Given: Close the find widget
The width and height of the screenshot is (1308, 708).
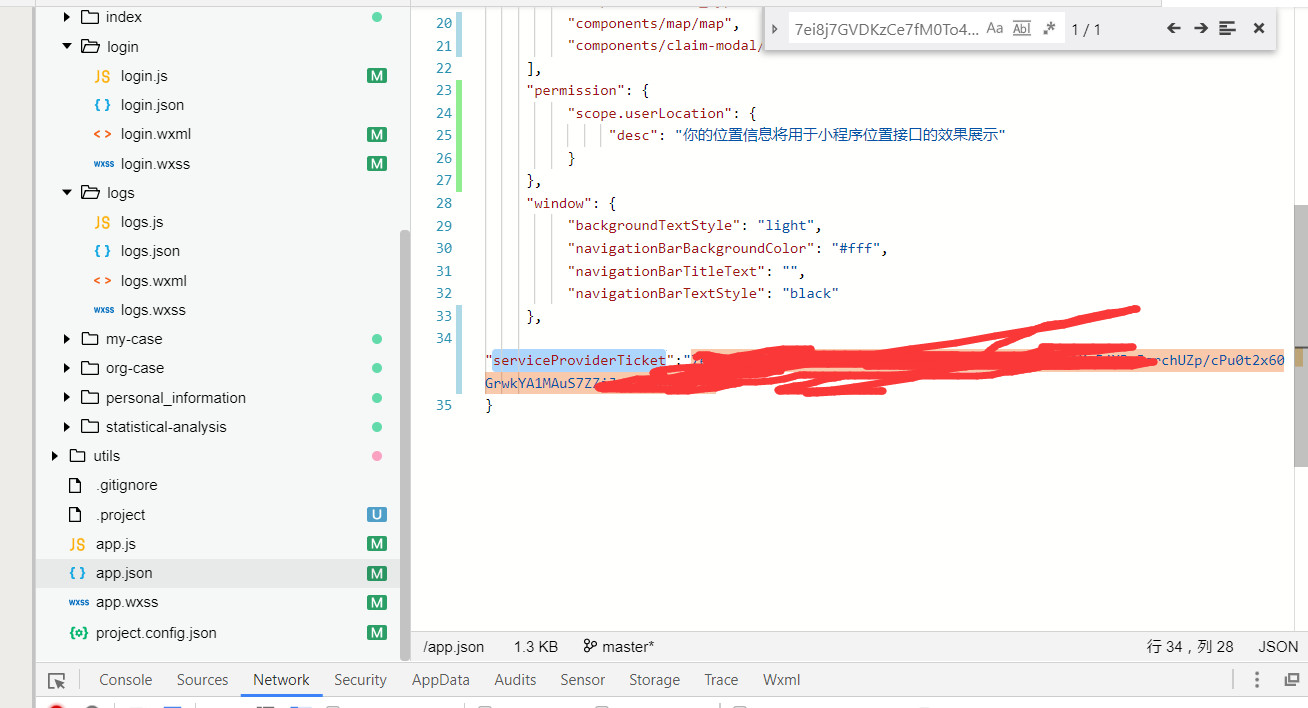Looking at the screenshot, I should pos(1259,28).
